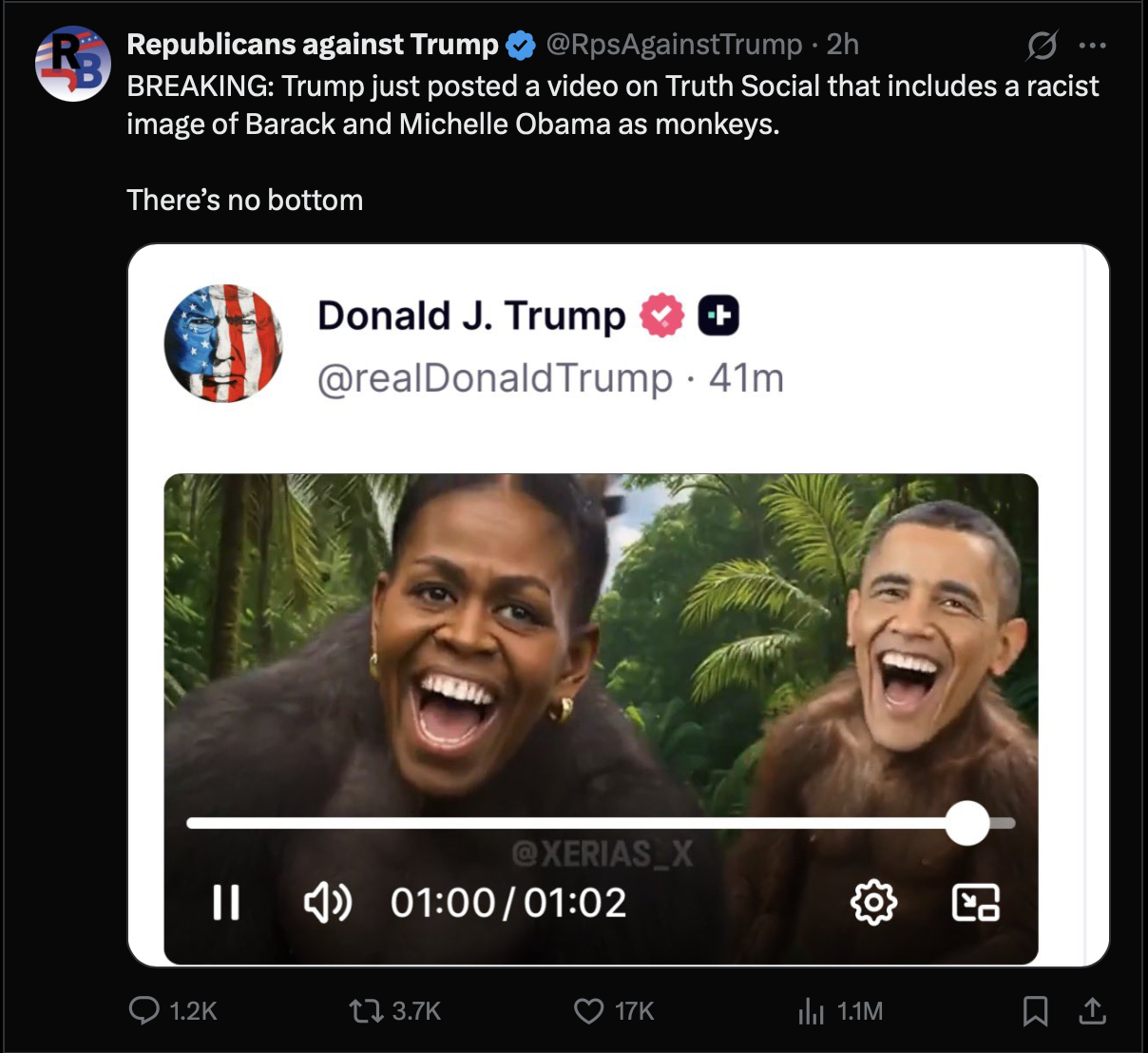Click the red verified badge in the embedded post

coord(661,316)
